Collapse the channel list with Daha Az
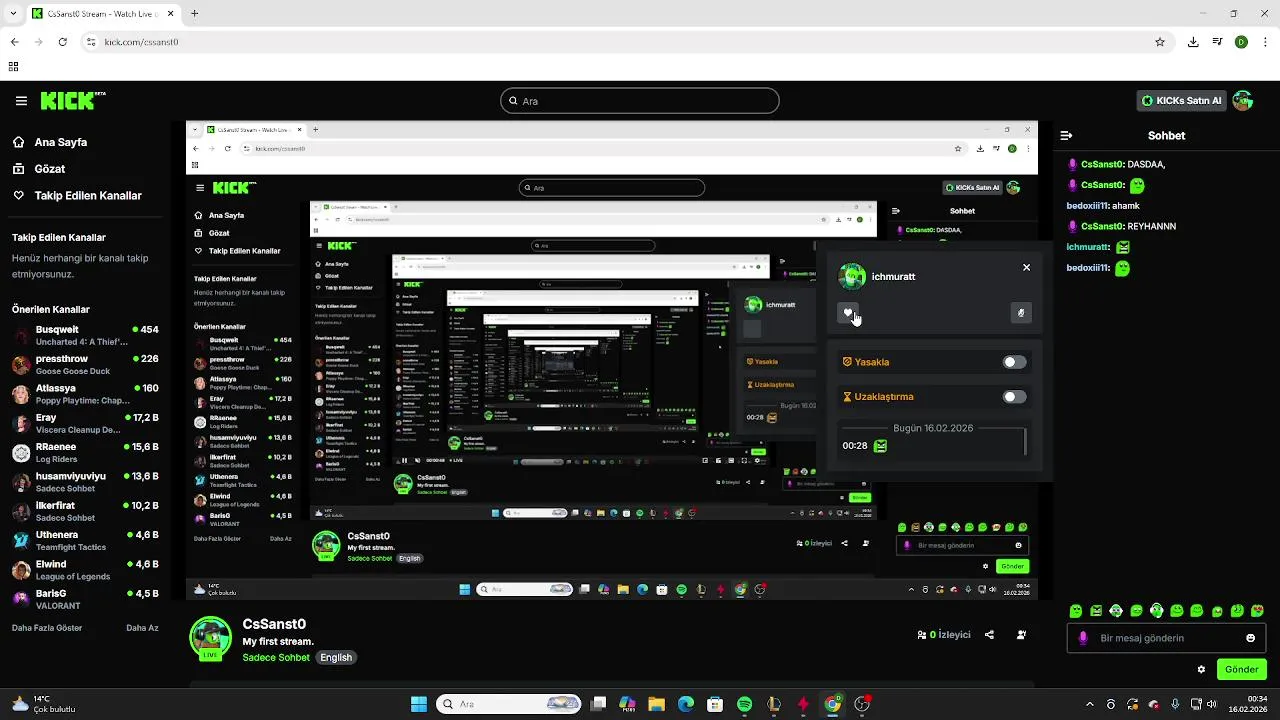Image resolution: width=1280 pixels, height=720 pixels. click(142, 628)
